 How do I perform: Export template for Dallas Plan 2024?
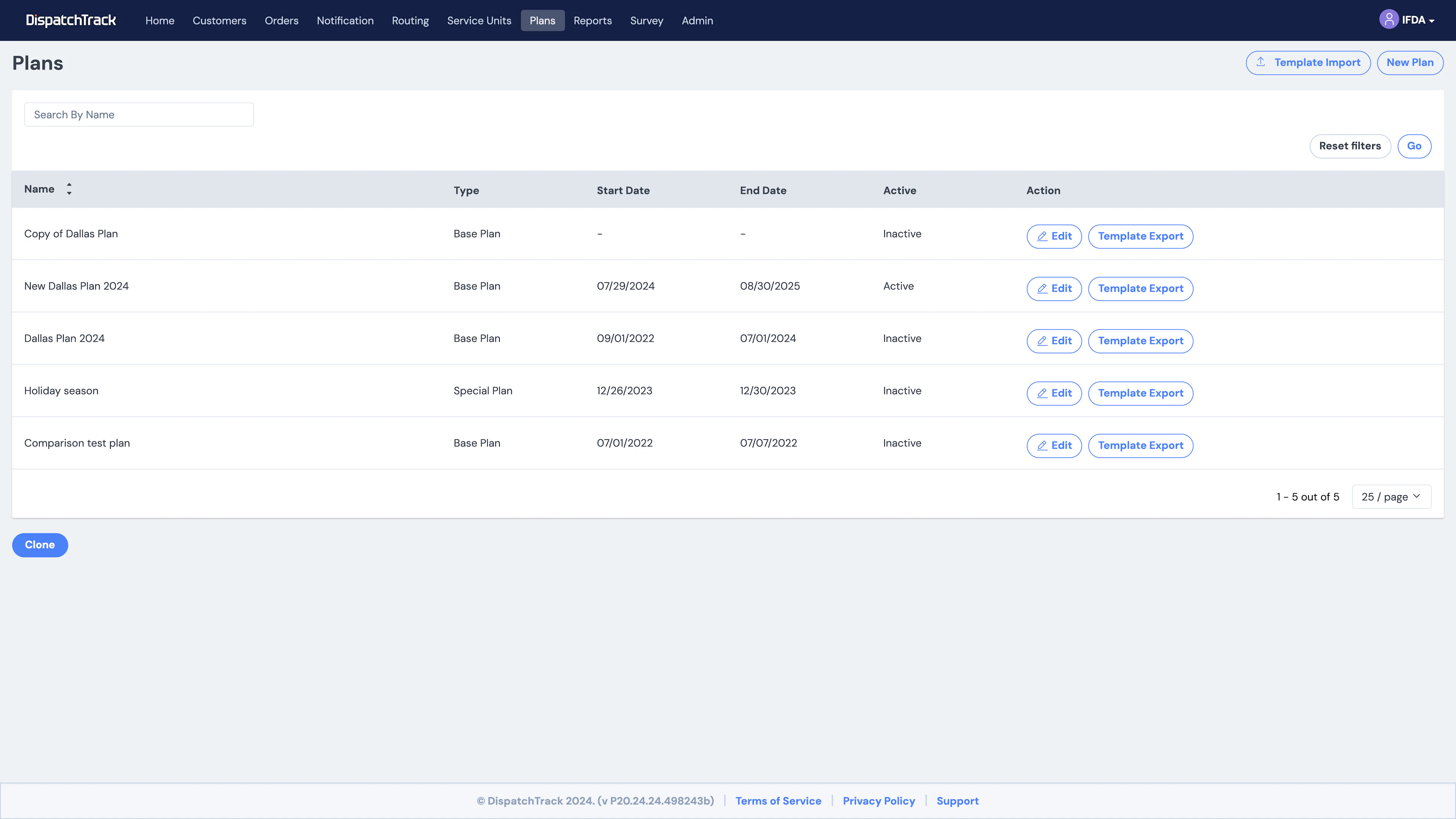[1141, 341]
